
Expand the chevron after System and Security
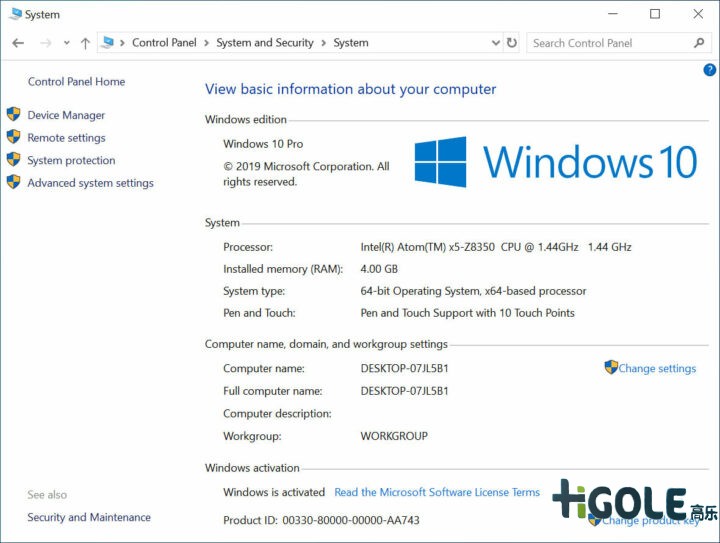pos(324,43)
